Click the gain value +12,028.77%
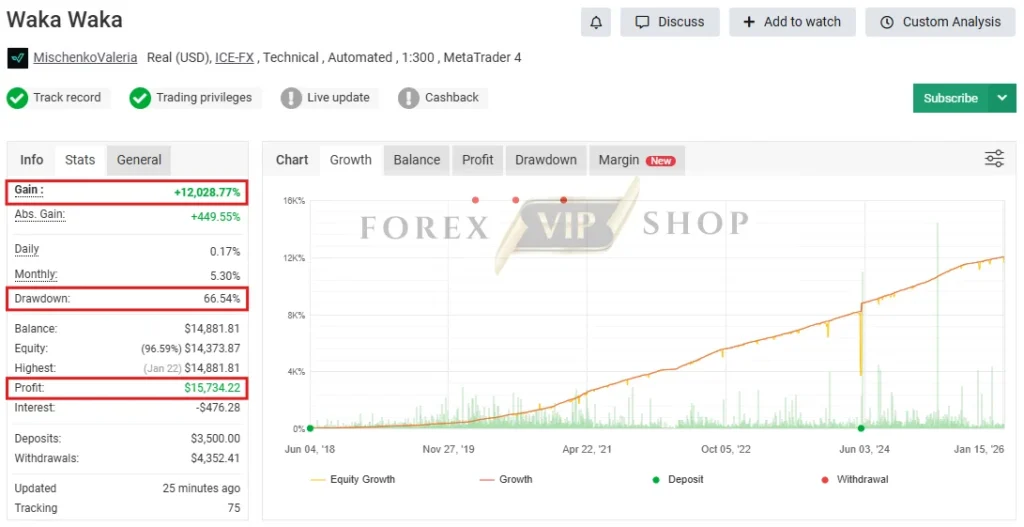Image resolution: width=1024 pixels, height=527 pixels. (207, 193)
